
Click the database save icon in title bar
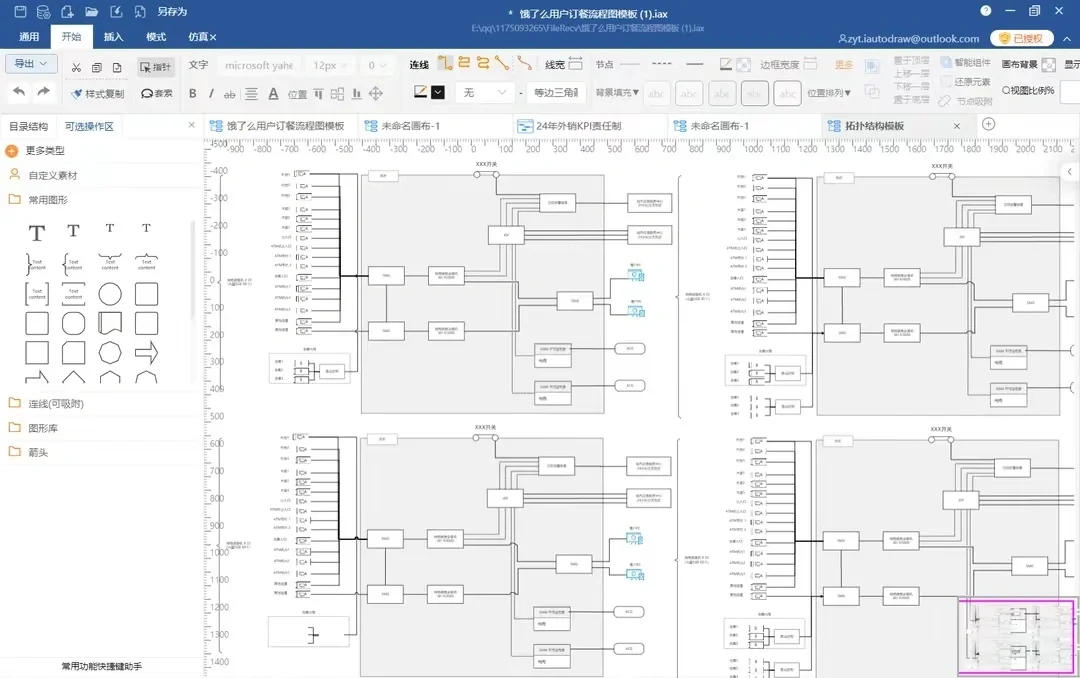pos(43,12)
